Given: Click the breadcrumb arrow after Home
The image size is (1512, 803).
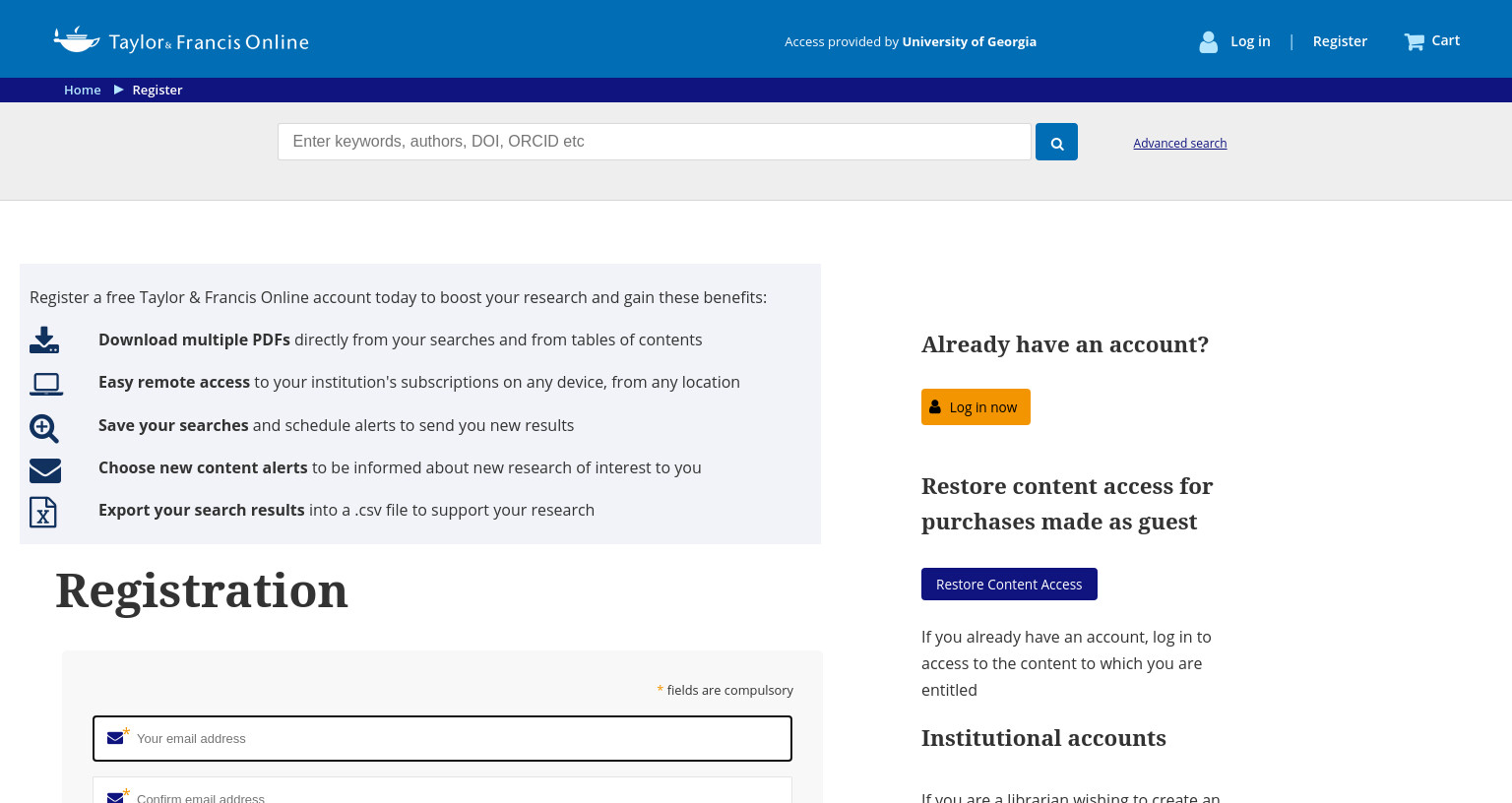Looking at the screenshot, I should 119,90.
